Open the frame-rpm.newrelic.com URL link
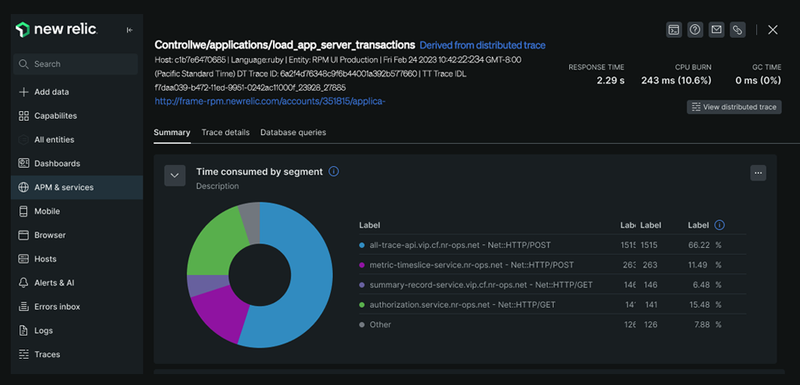 [x=270, y=101]
